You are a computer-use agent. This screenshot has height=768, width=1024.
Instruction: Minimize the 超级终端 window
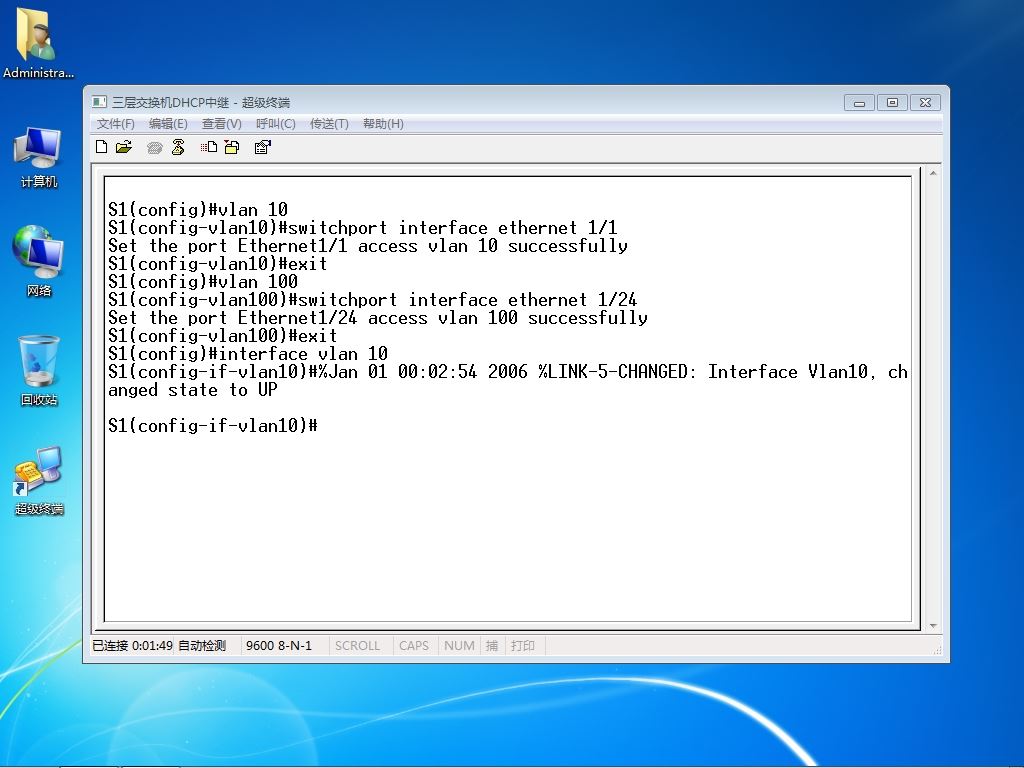pyautogui.click(x=859, y=103)
